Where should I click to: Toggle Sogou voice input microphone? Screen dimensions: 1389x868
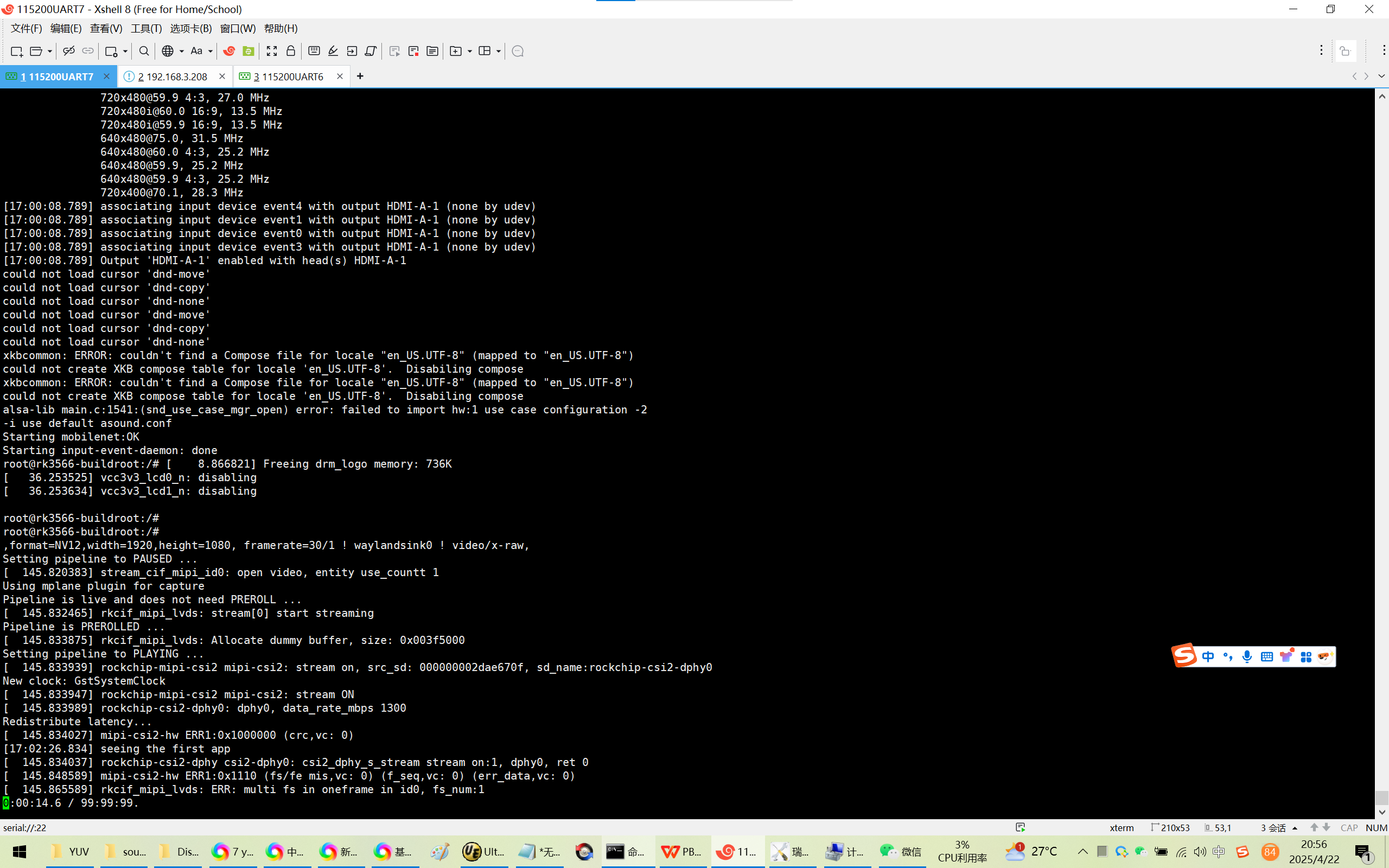(1247, 656)
